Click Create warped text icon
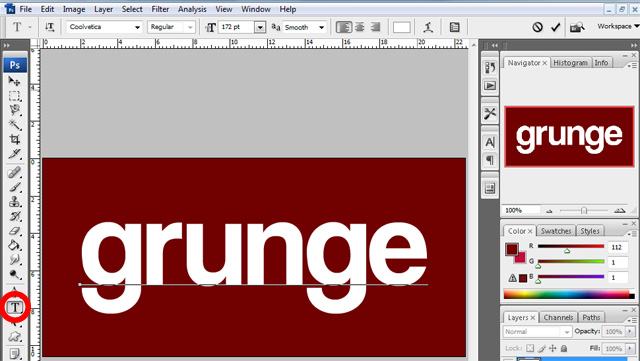The width and height of the screenshot is (640, 361). 428,27
